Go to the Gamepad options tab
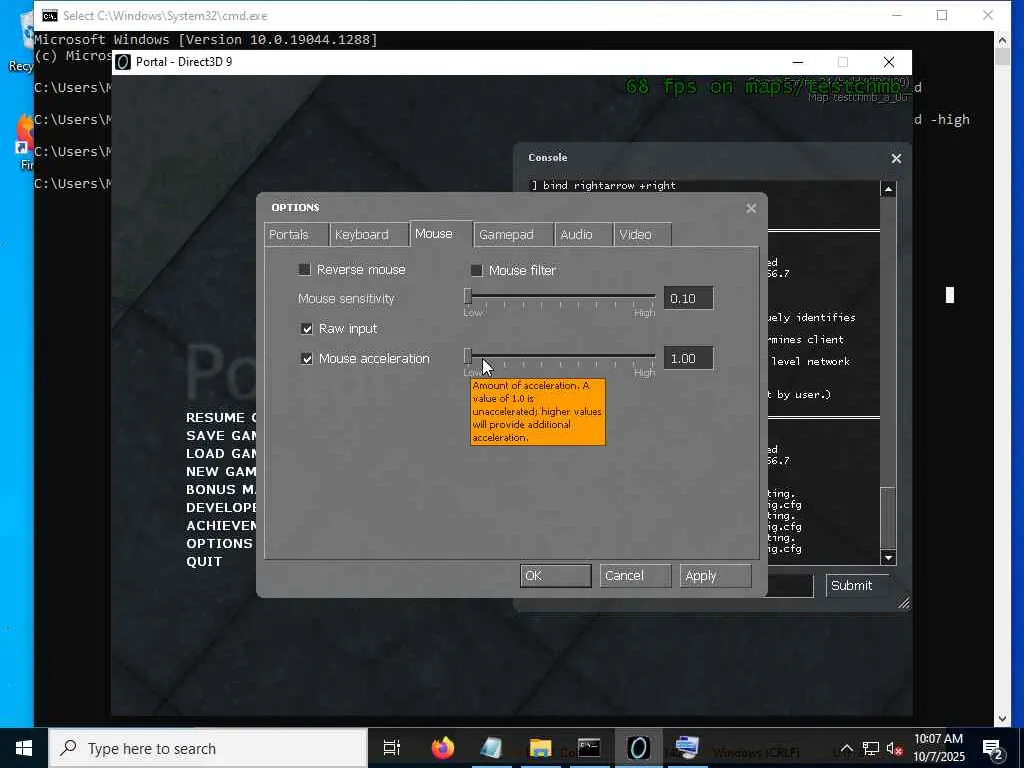This screenshot has height=768, width=1024. point(513,234)
